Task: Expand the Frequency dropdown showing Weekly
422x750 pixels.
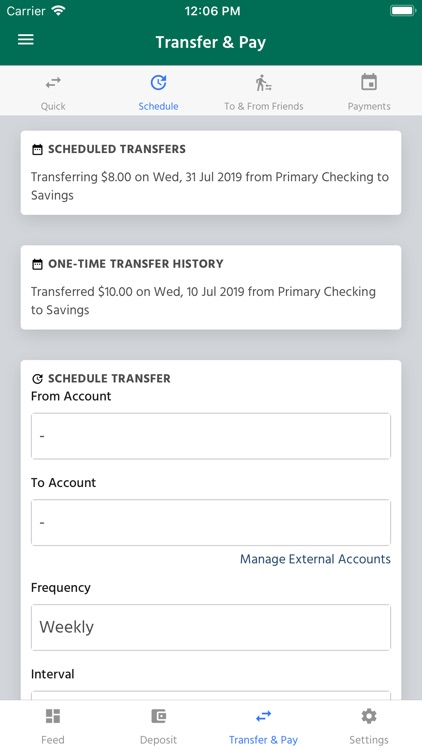Action: pyautogui.click(x=211, y=627)
